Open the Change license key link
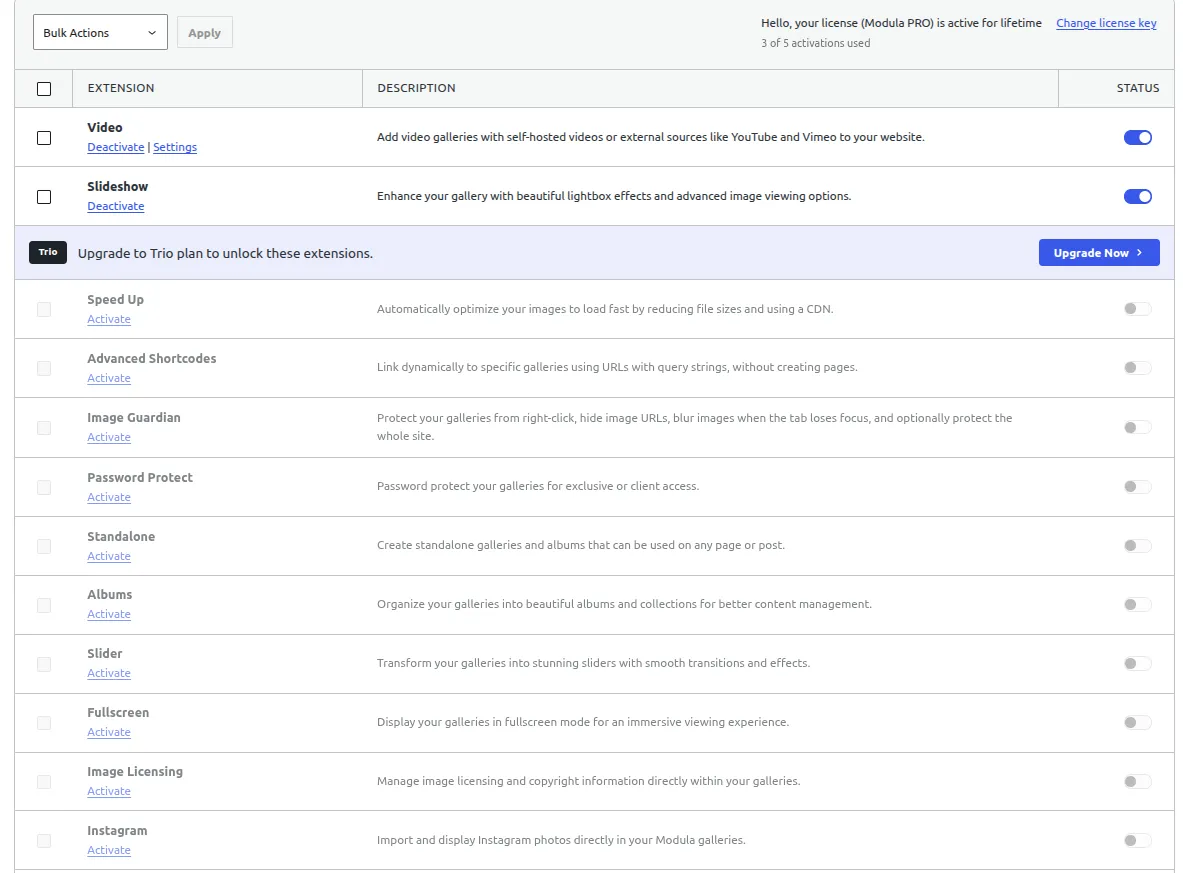1183x873 pixels. (x=1106, y=23)
